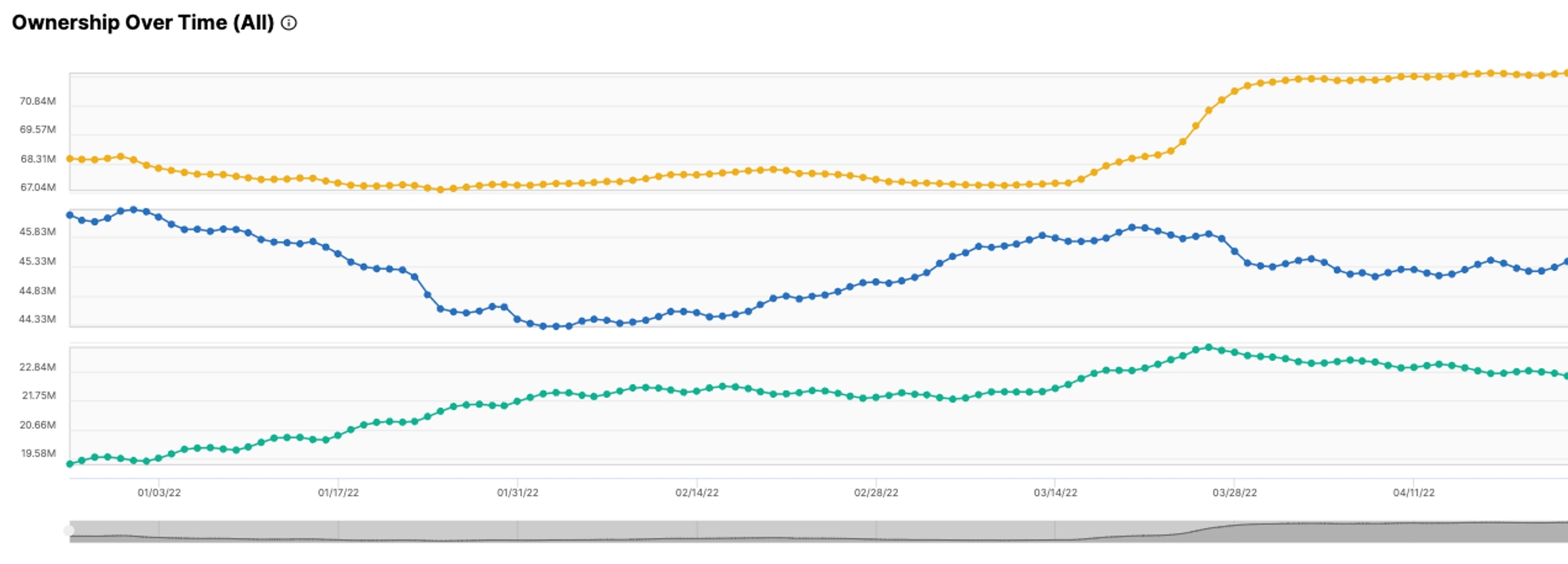1568x564 pixels.
Task: Click the info icon beside the chart title
Action: 289,23
